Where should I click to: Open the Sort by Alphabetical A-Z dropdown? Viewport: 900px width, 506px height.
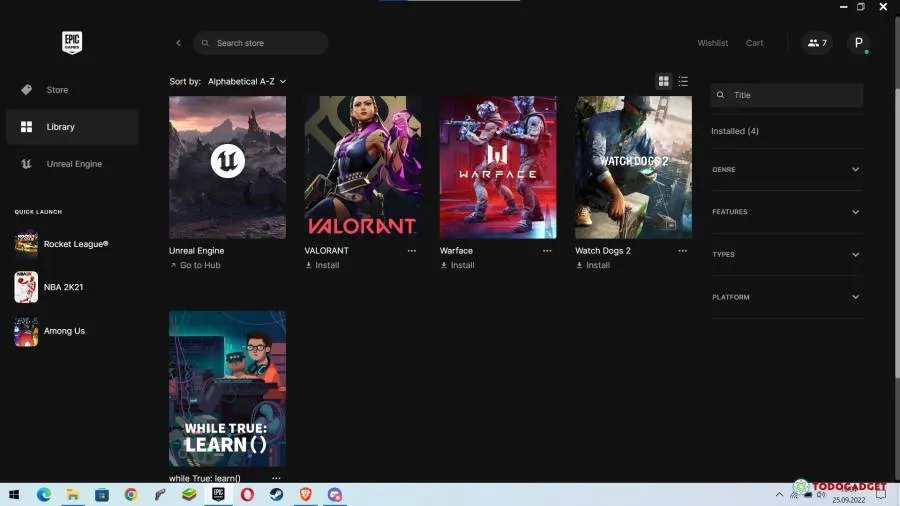pos(246,81)
